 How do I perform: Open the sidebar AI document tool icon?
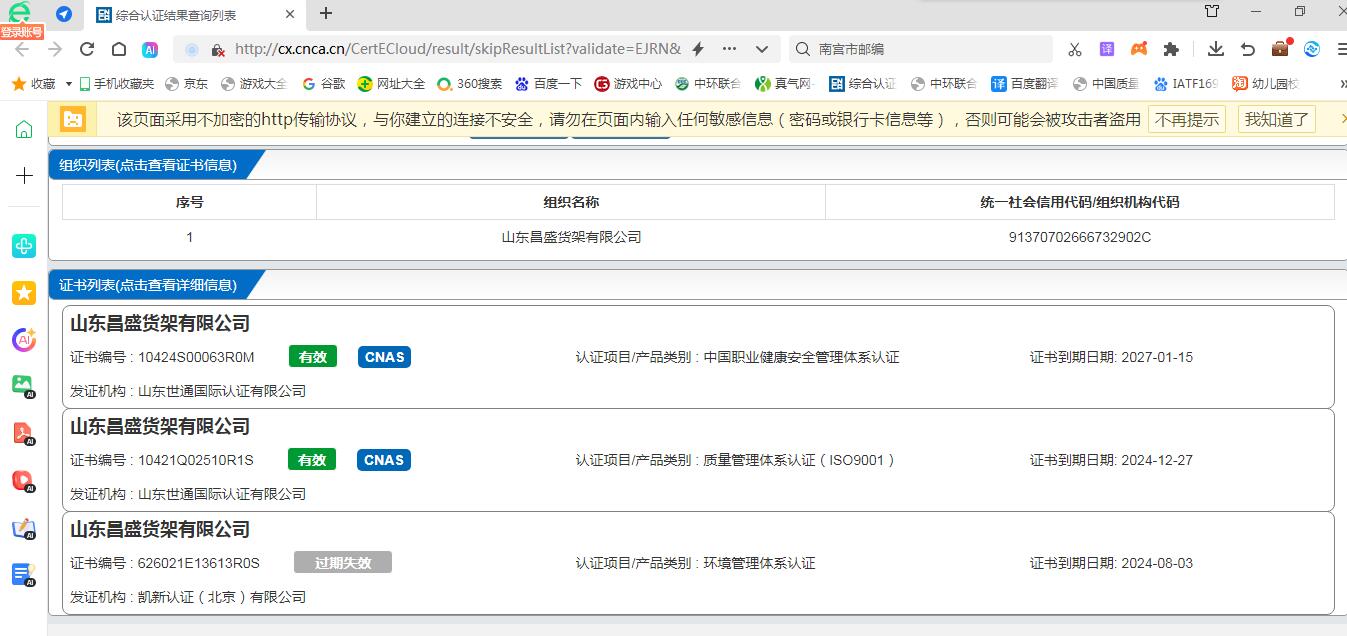[x=24, y=574]
